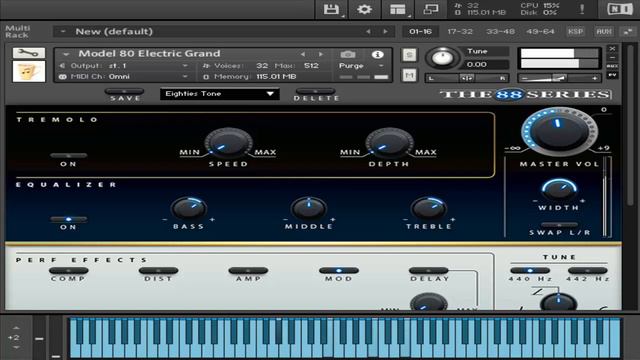This screenshot has width=640, height=360.
Task: Take snapshot with camera icon
Action: [x=348, y=54]
